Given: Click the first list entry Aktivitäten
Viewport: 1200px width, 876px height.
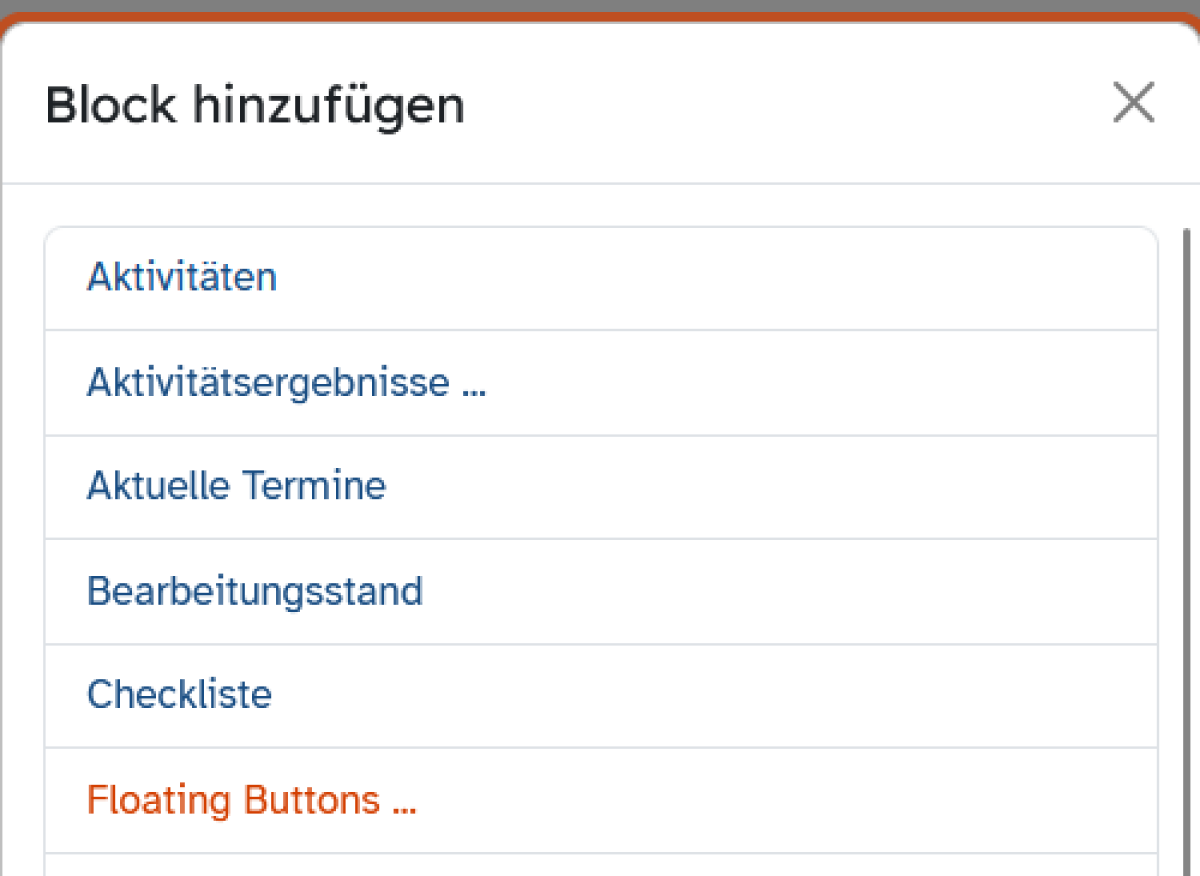Looking at the screenshot, I should 182,277.
